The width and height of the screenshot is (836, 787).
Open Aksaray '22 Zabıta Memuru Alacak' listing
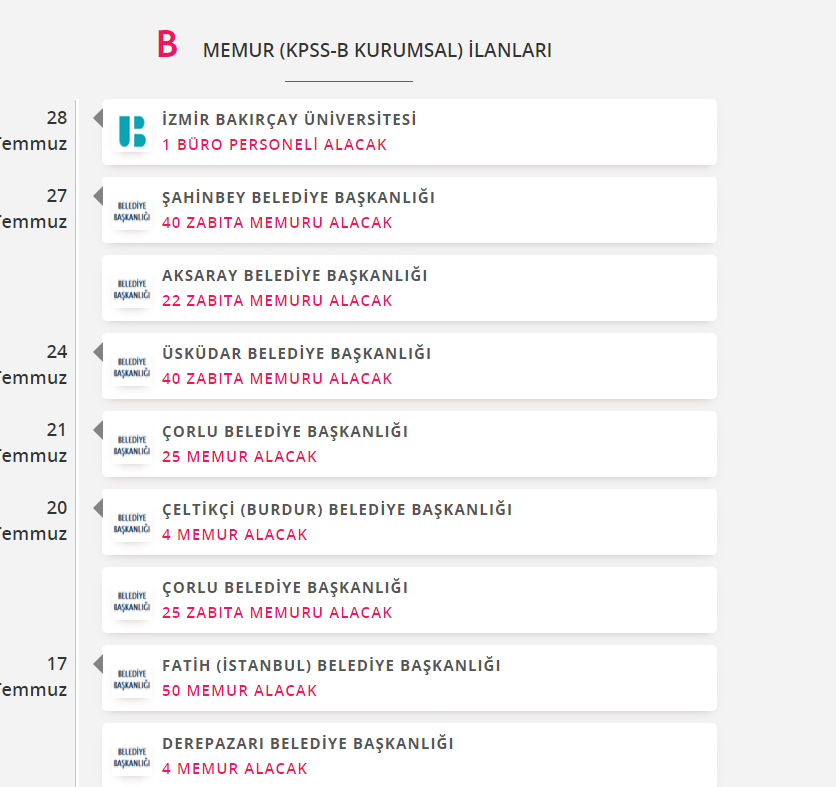[277, 301]
